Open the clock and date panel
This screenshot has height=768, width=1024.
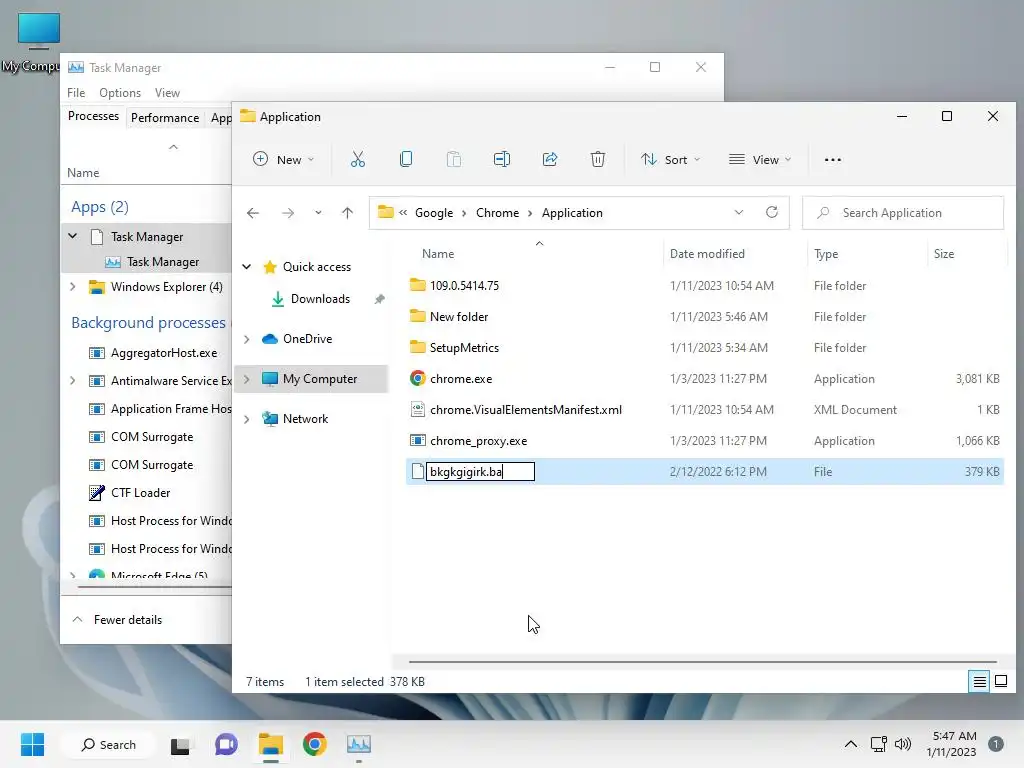pyautogui.click(x=953, y=744)
